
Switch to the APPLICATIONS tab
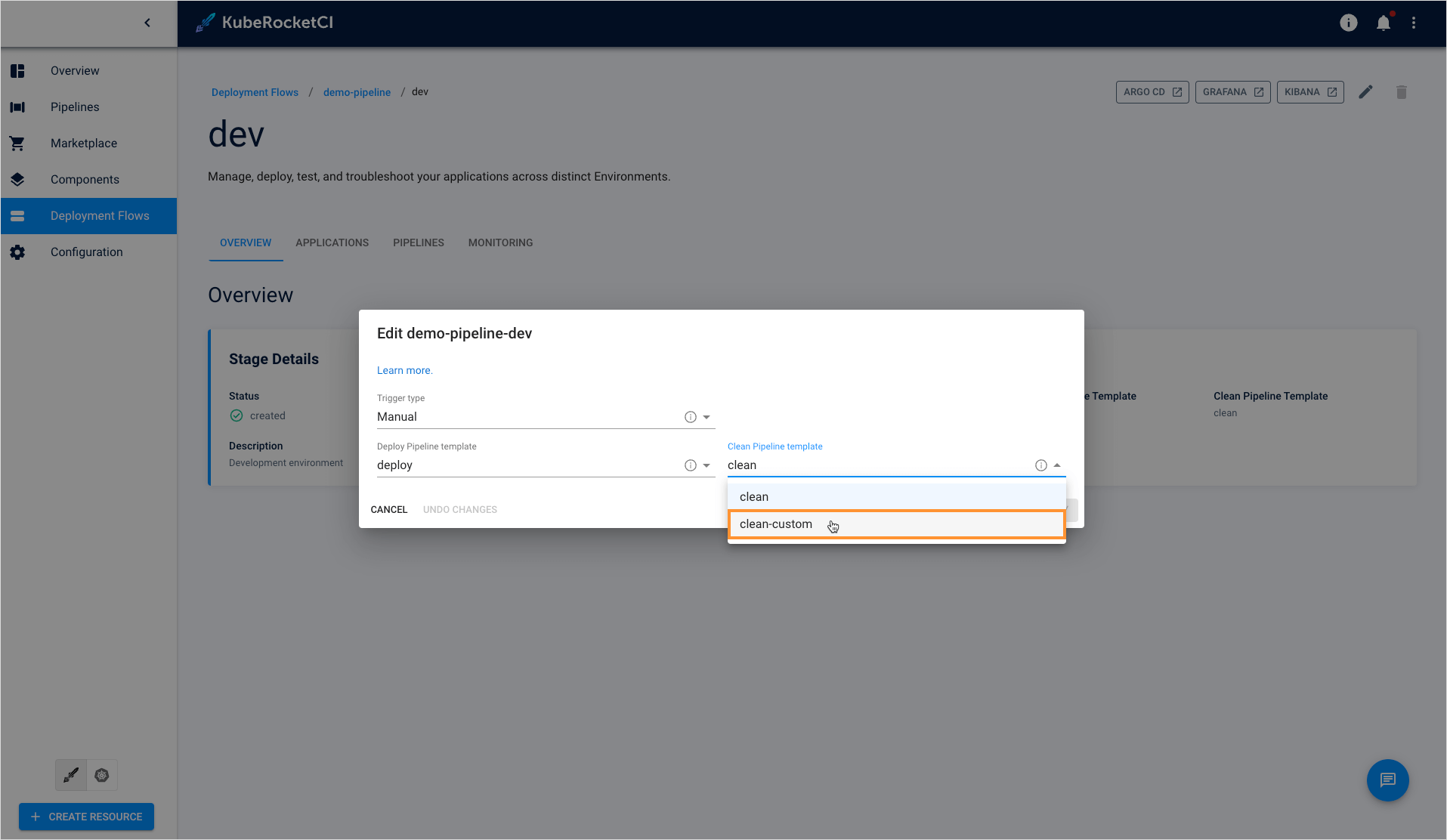point(332,242)
